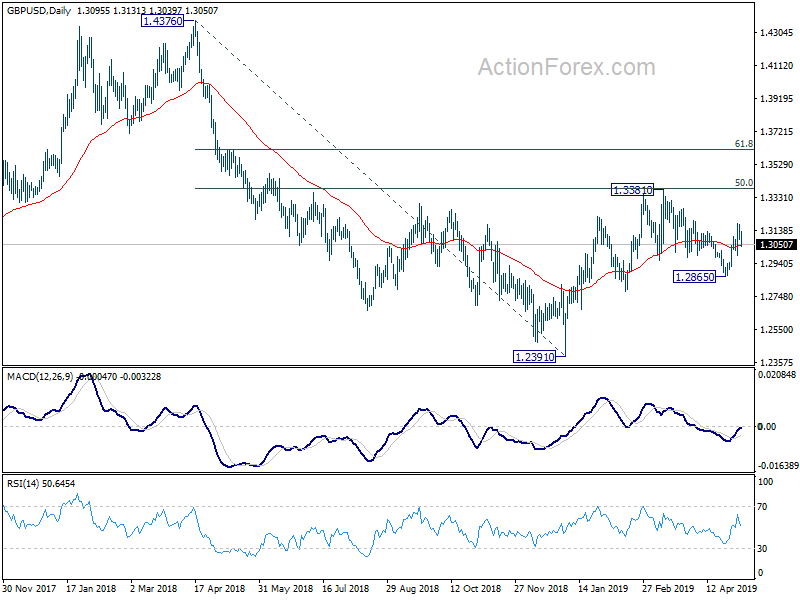800x600 pixels.
Task: Click the 30 Nov 2017 date marker
Action: tap(29, 588)
